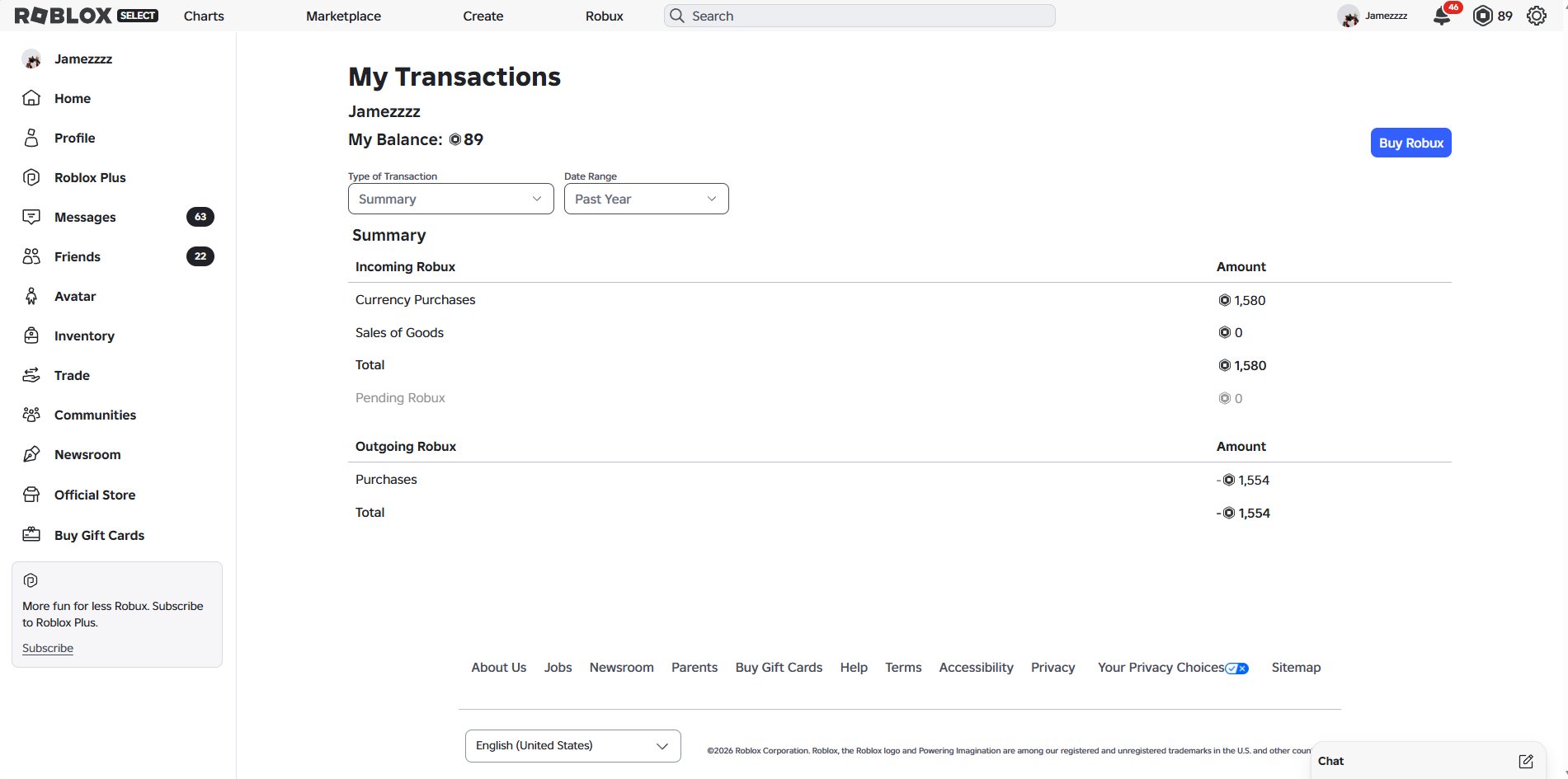Viewport: 1568px width, 779px height.
Task: Click the Newsroom icon in sidebar
Action: click(31, 454)
